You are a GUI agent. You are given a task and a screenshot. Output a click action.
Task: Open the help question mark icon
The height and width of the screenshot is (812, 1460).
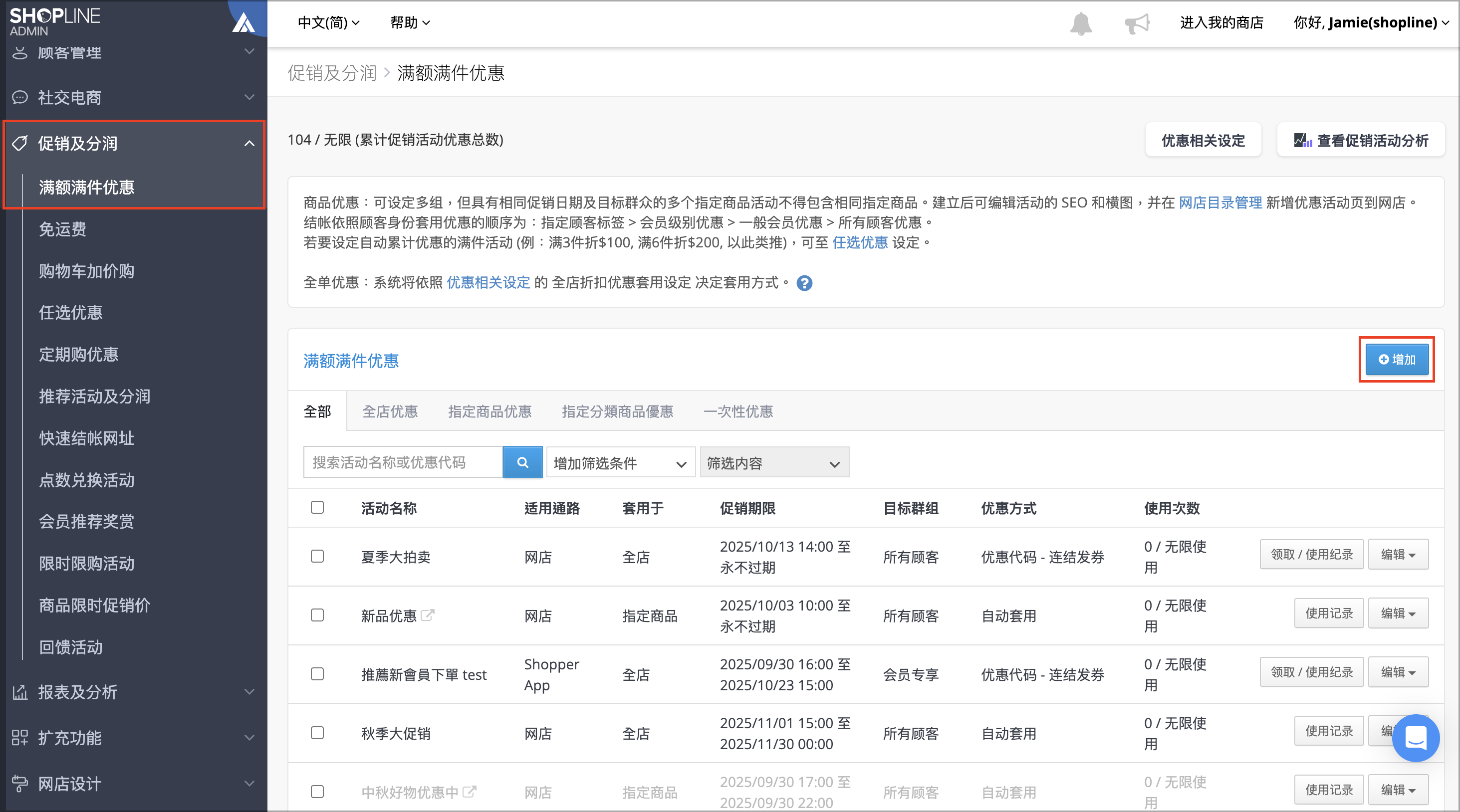tap(804, 283)
